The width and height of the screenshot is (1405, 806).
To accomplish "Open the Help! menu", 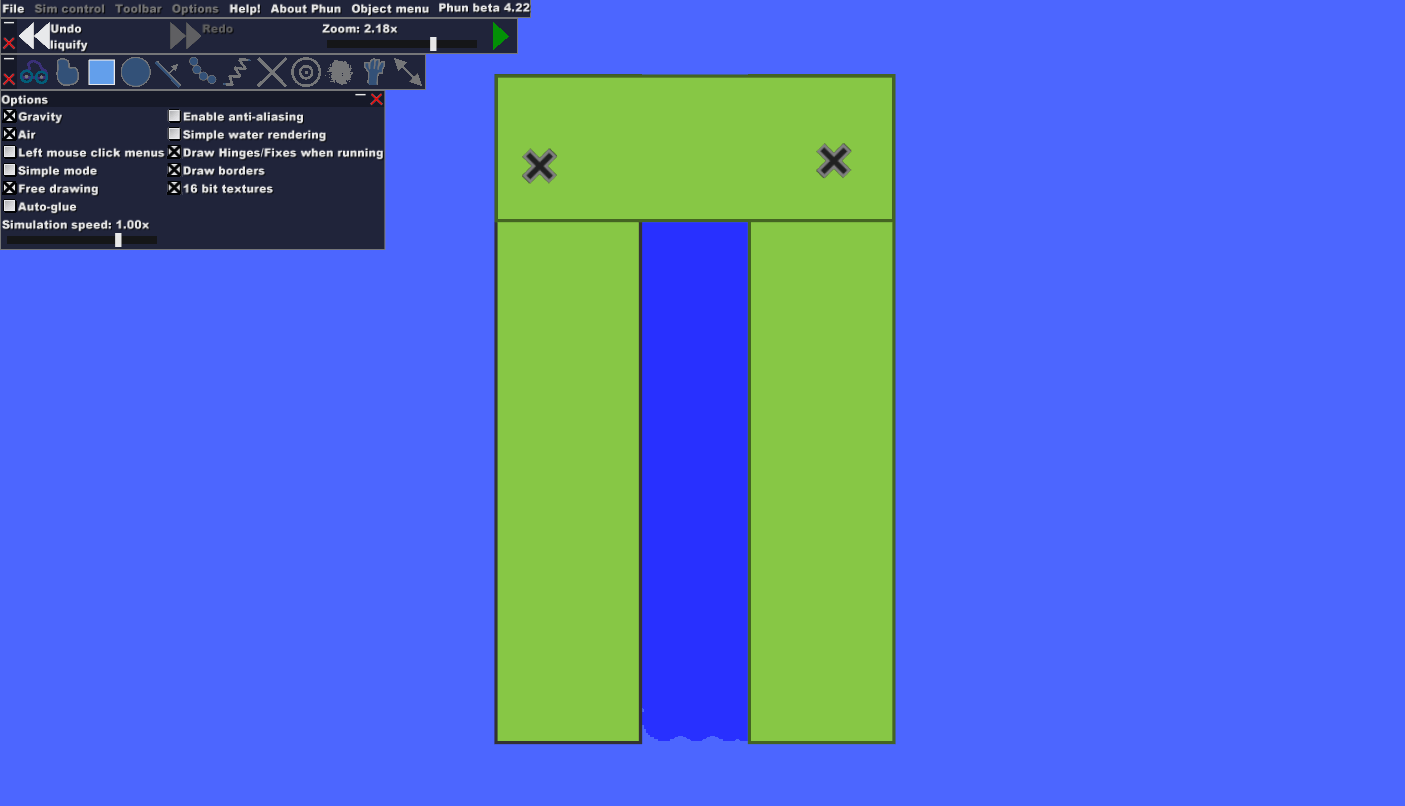I will click(x=245, y=8).
